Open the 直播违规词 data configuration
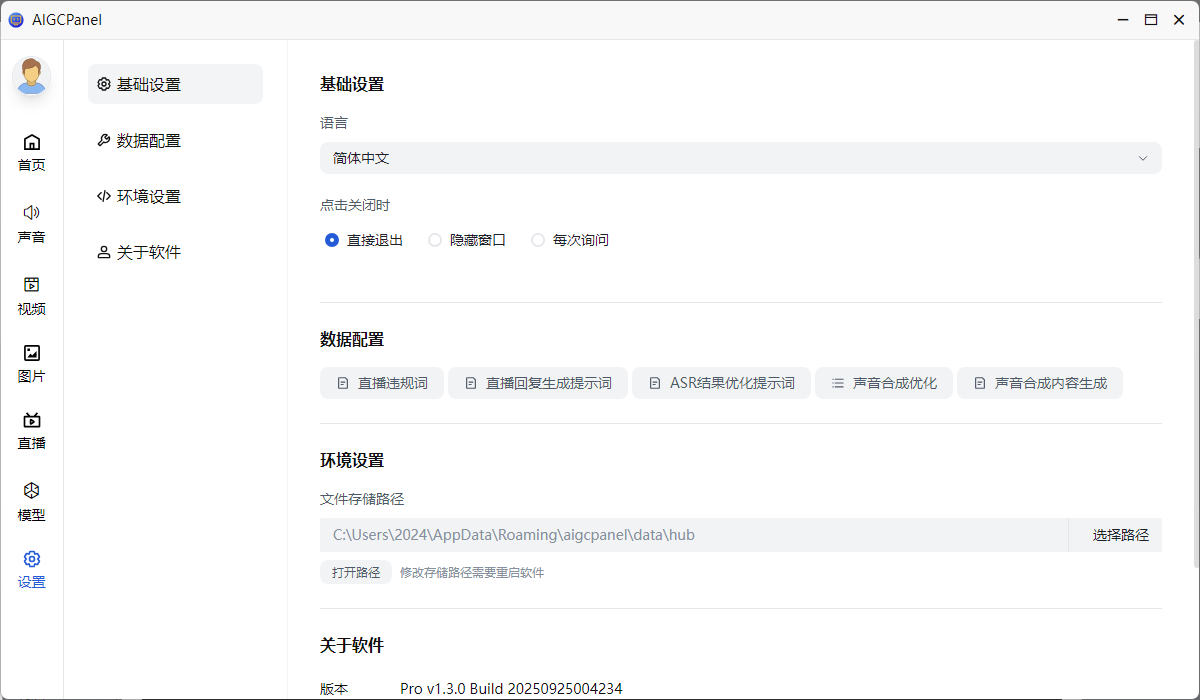 coord(382,382)
